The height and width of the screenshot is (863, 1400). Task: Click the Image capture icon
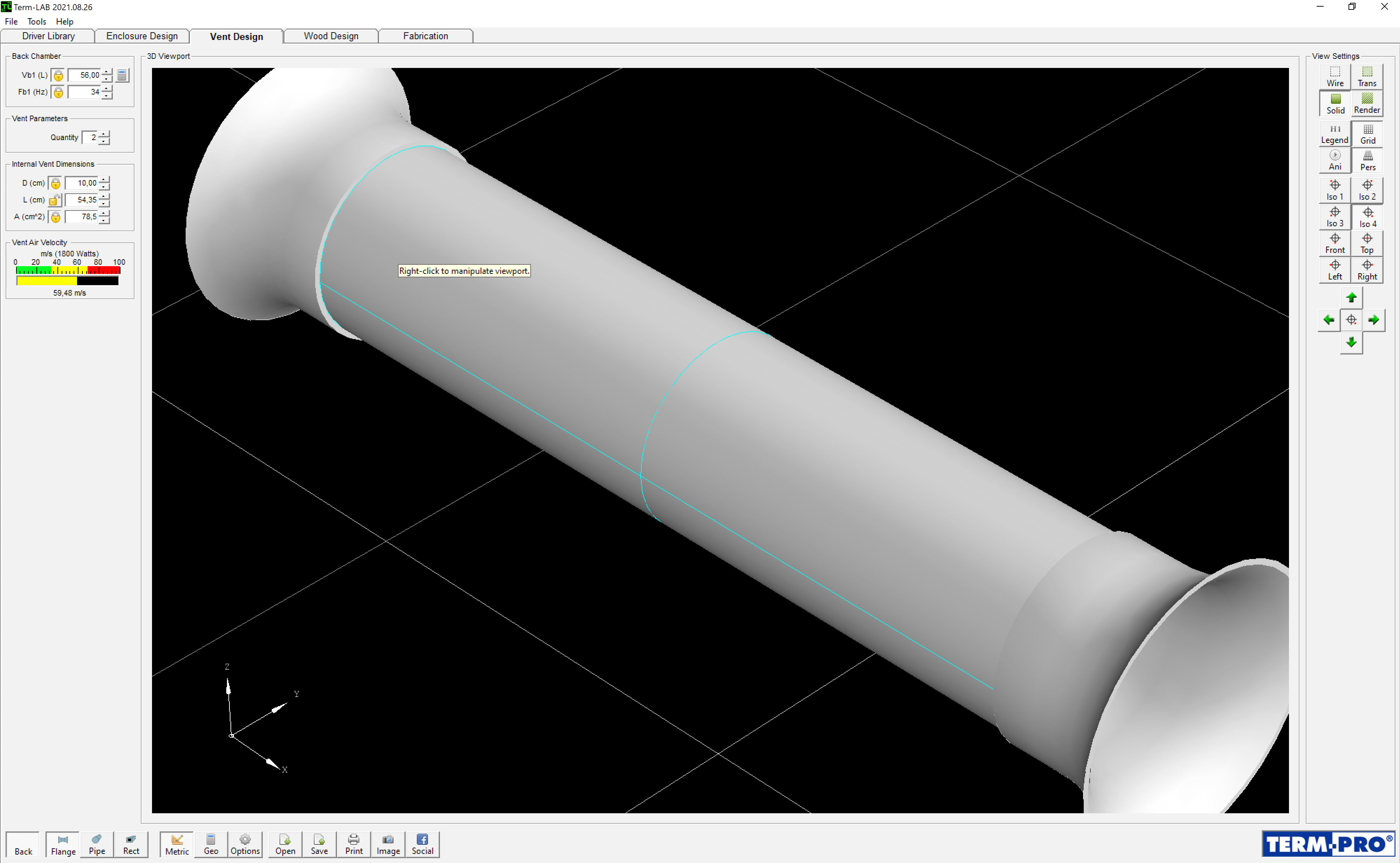point(387,844)
